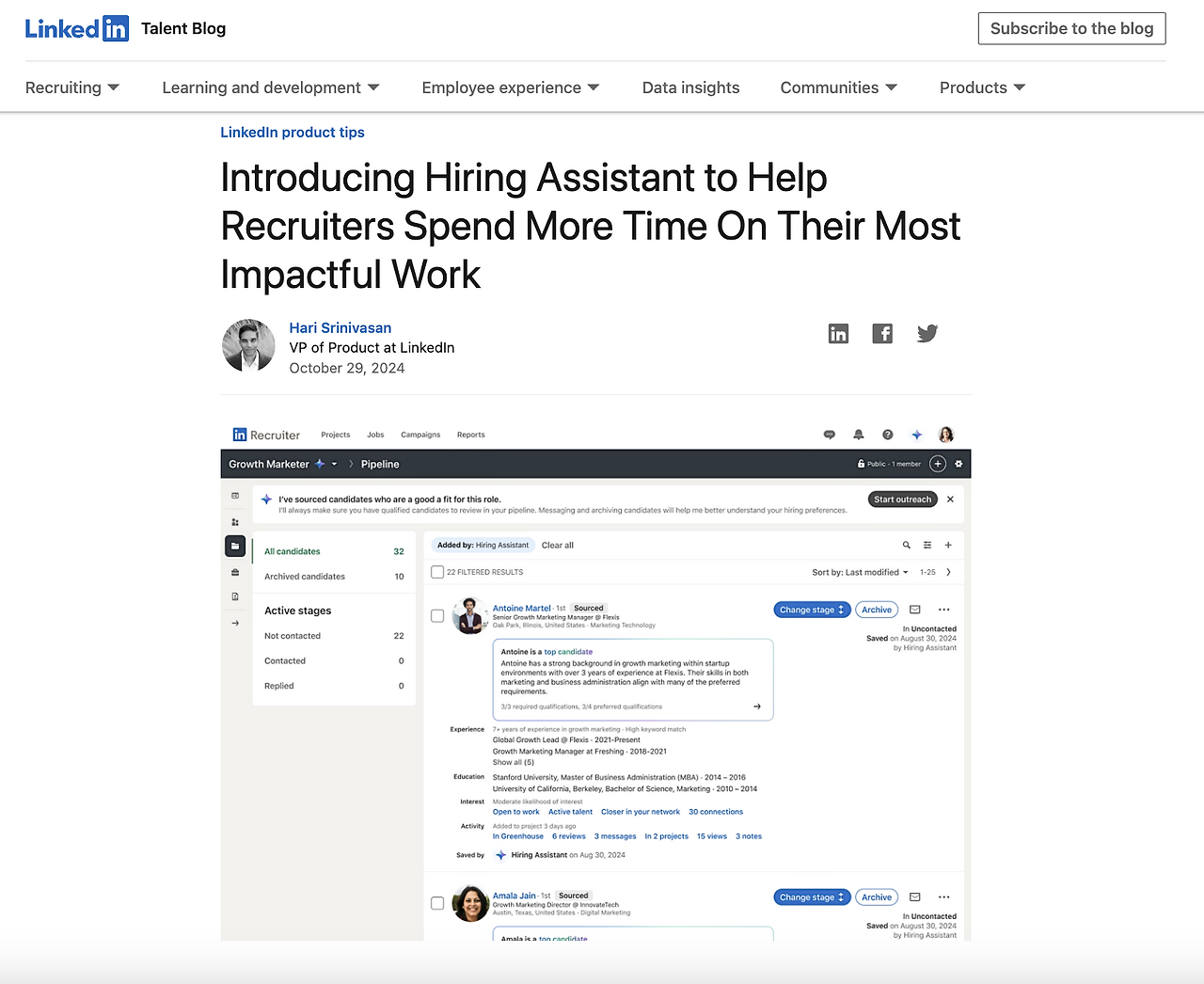1204x984 pixels.
Task: Click the plus icon beside the filters icon
Action: click(x=948, y=545)
